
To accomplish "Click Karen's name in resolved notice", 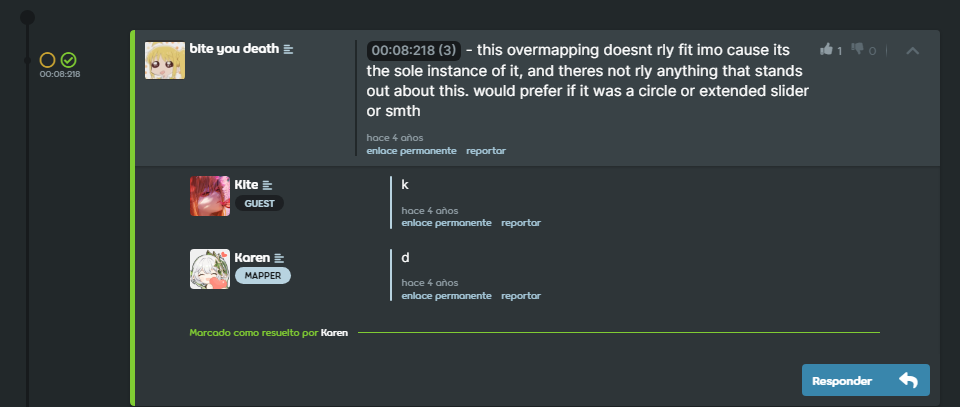I will [x=334, y=333].
